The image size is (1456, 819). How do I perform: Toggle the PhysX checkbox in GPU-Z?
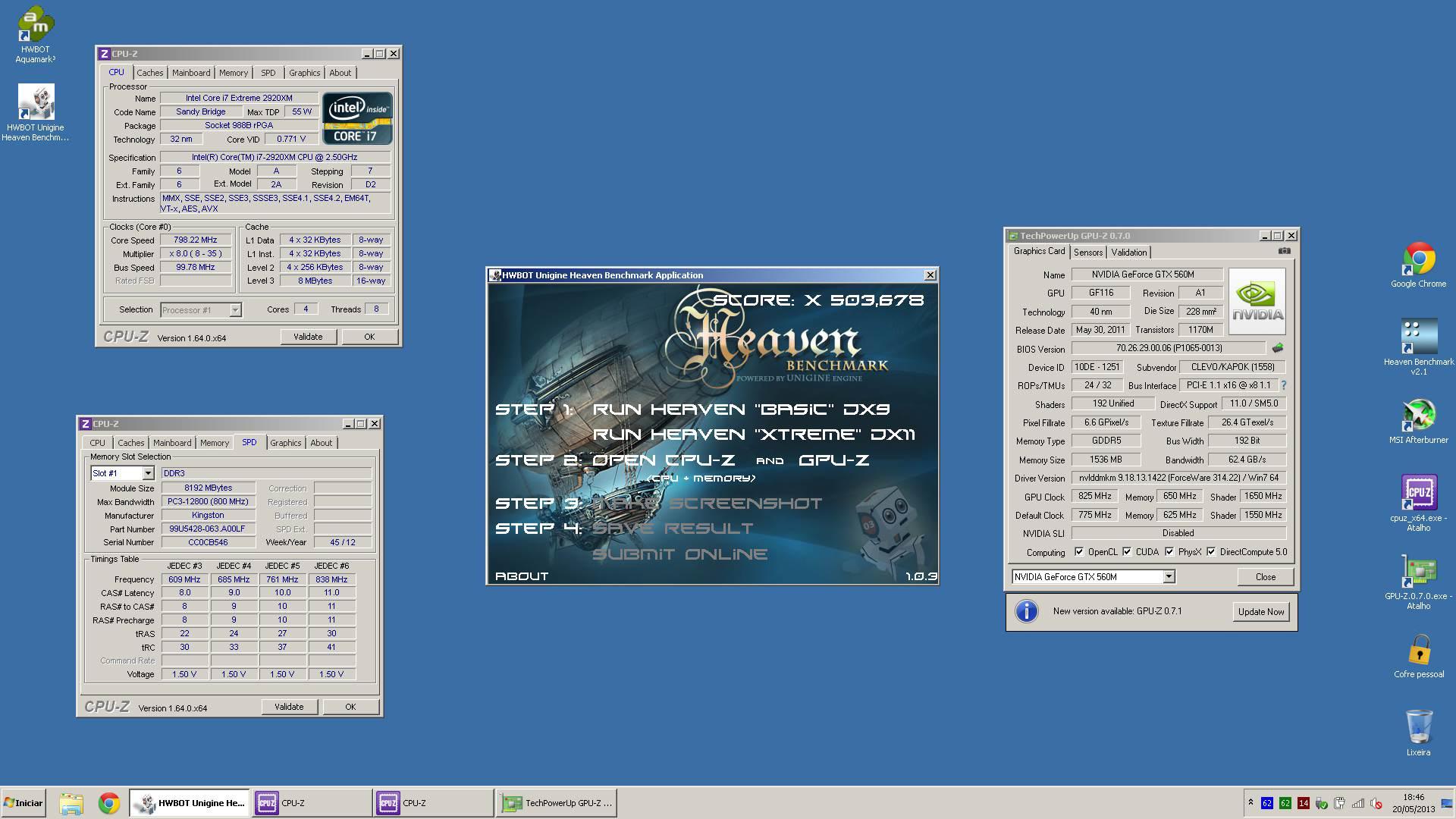pos(1169,552)
